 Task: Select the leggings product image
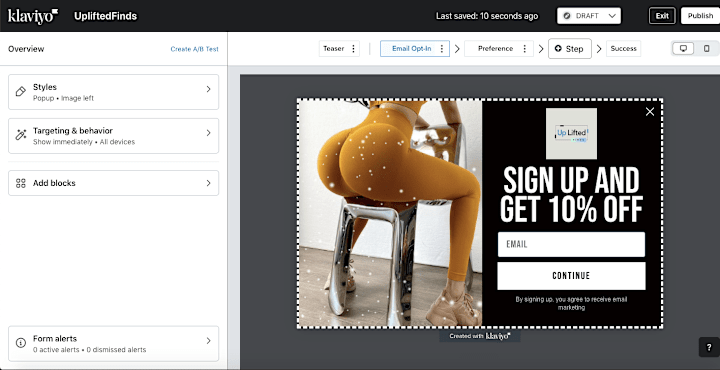[390, 213]
